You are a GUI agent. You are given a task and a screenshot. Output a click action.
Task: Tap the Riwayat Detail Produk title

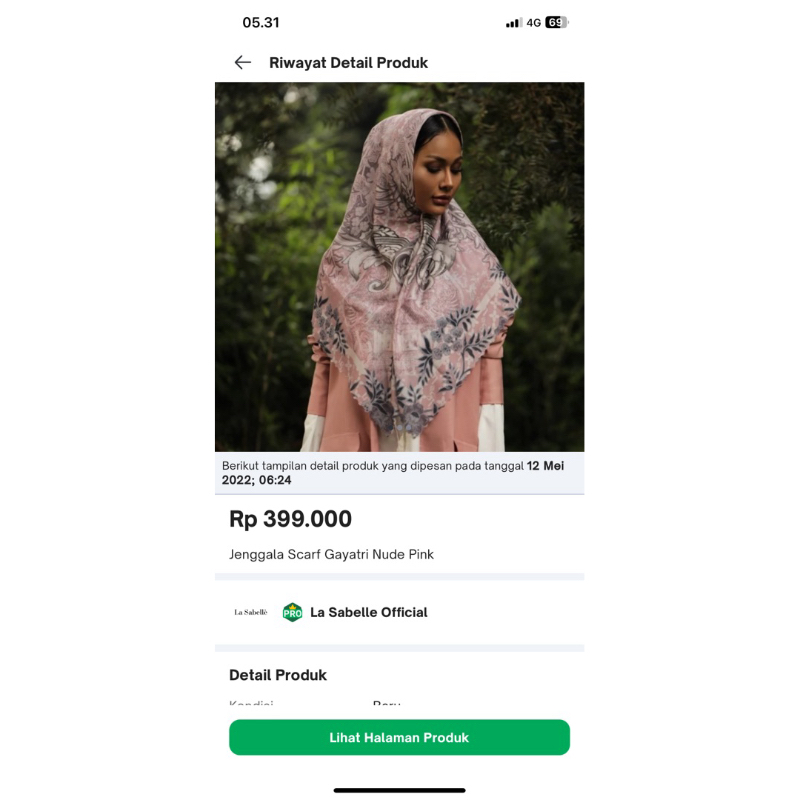coord(348,62)
